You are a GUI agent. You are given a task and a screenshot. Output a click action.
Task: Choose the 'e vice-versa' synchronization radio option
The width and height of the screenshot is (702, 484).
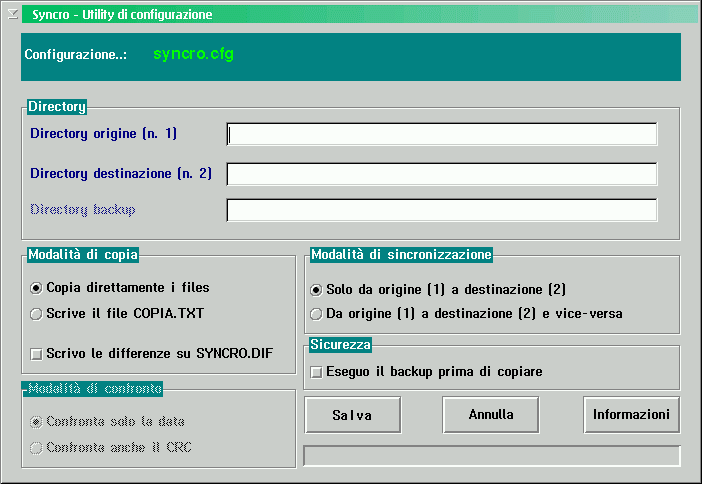317,314
